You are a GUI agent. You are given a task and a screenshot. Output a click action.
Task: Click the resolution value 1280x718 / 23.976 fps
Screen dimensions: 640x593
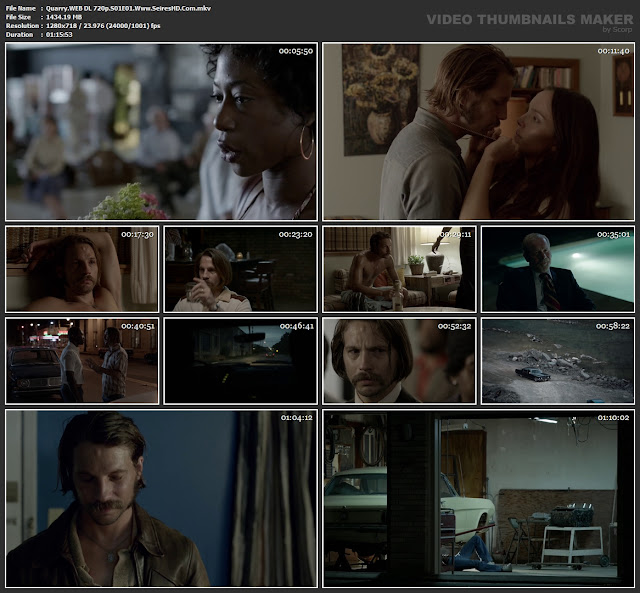coord(103,26)
